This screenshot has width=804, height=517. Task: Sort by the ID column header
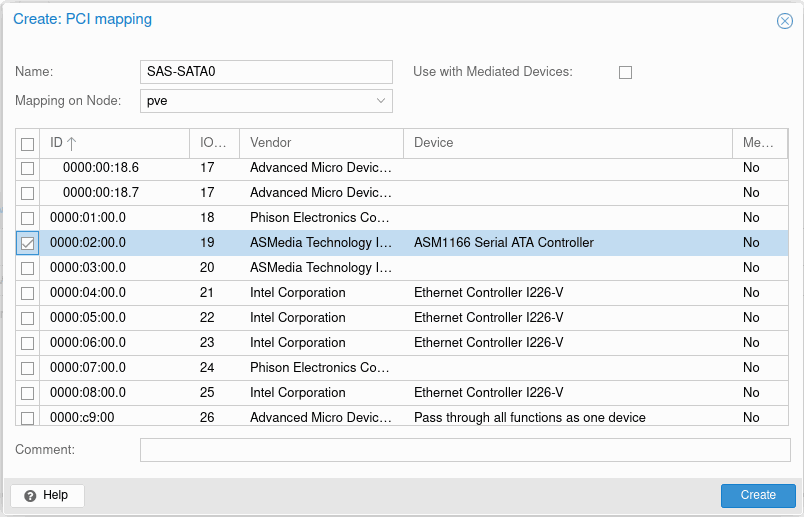tap(113, 143)
